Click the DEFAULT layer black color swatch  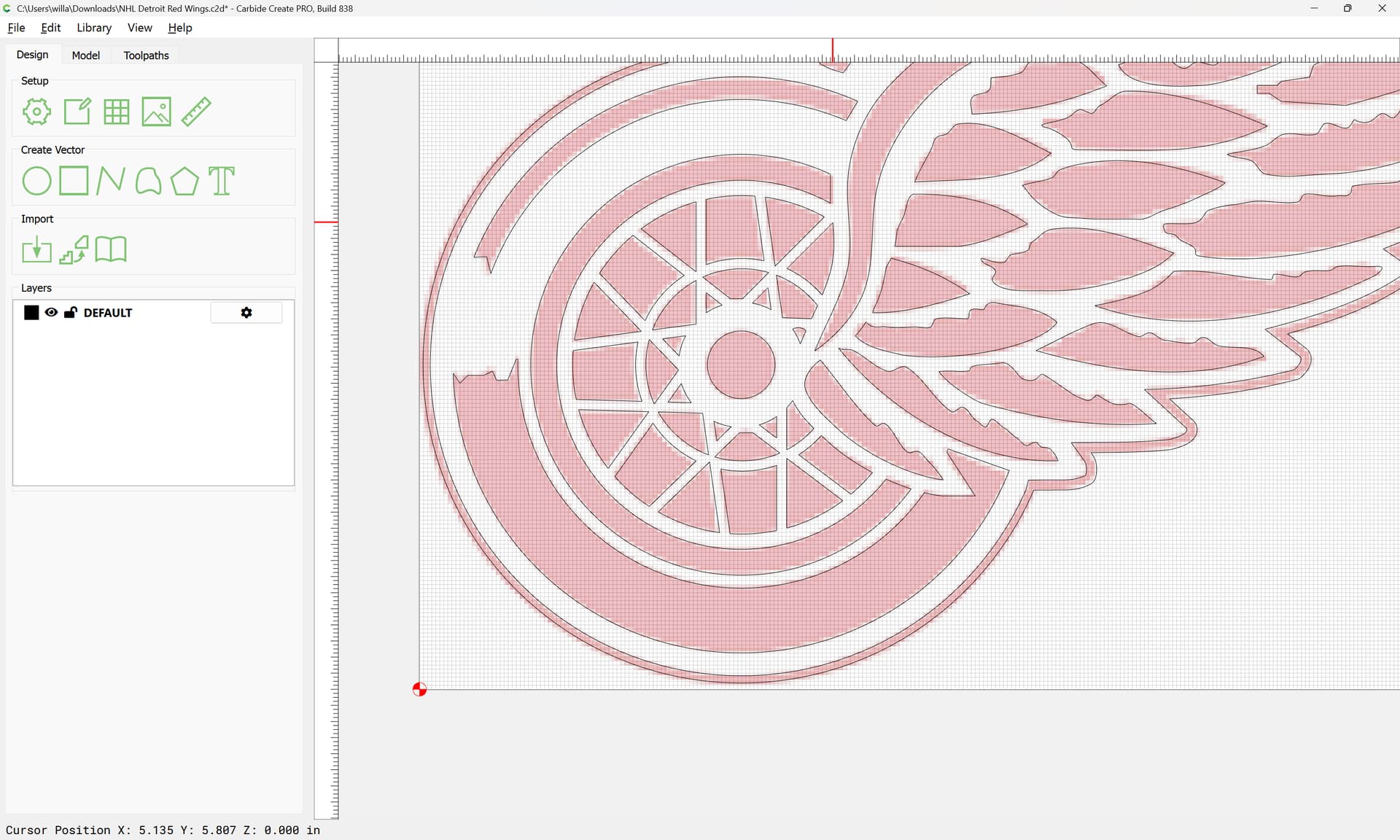click(x=31, y=313)
